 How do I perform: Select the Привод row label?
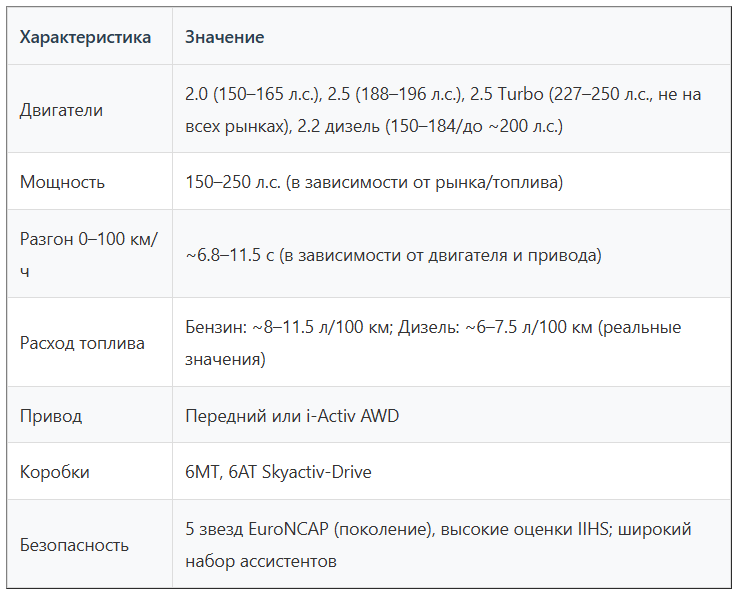(x=51, y=416)
